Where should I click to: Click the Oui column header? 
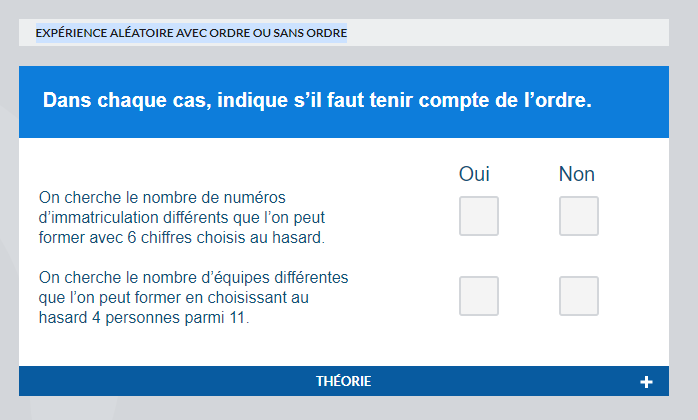474,174
